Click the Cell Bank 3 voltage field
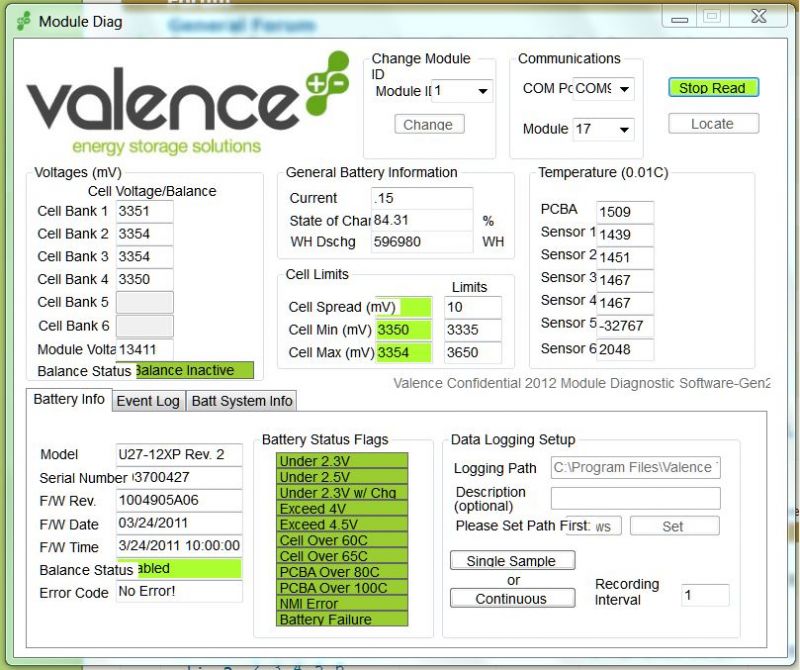Screen dimensions: 800x670 144,257
